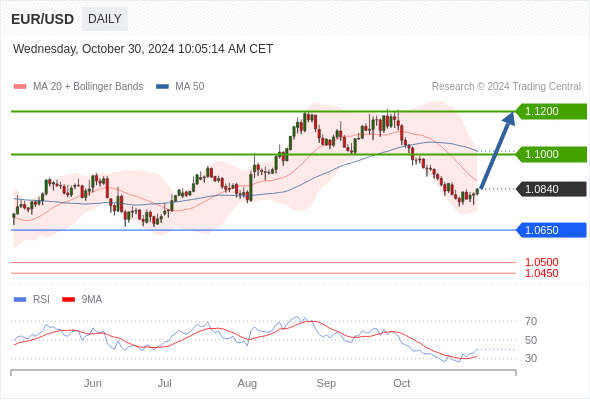Click the date and time stamp text
590x400 pixels.
(143, 49)
